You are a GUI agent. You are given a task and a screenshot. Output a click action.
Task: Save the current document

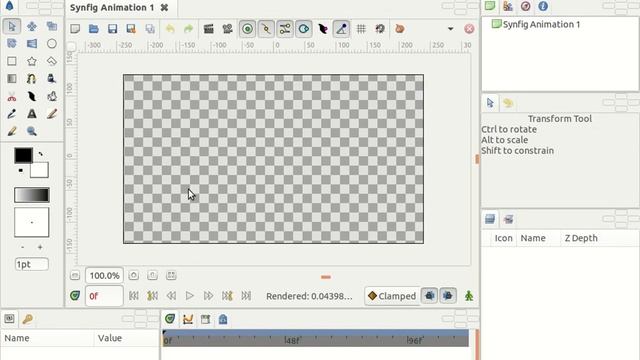pyautogui.click(x=113, y=29)
